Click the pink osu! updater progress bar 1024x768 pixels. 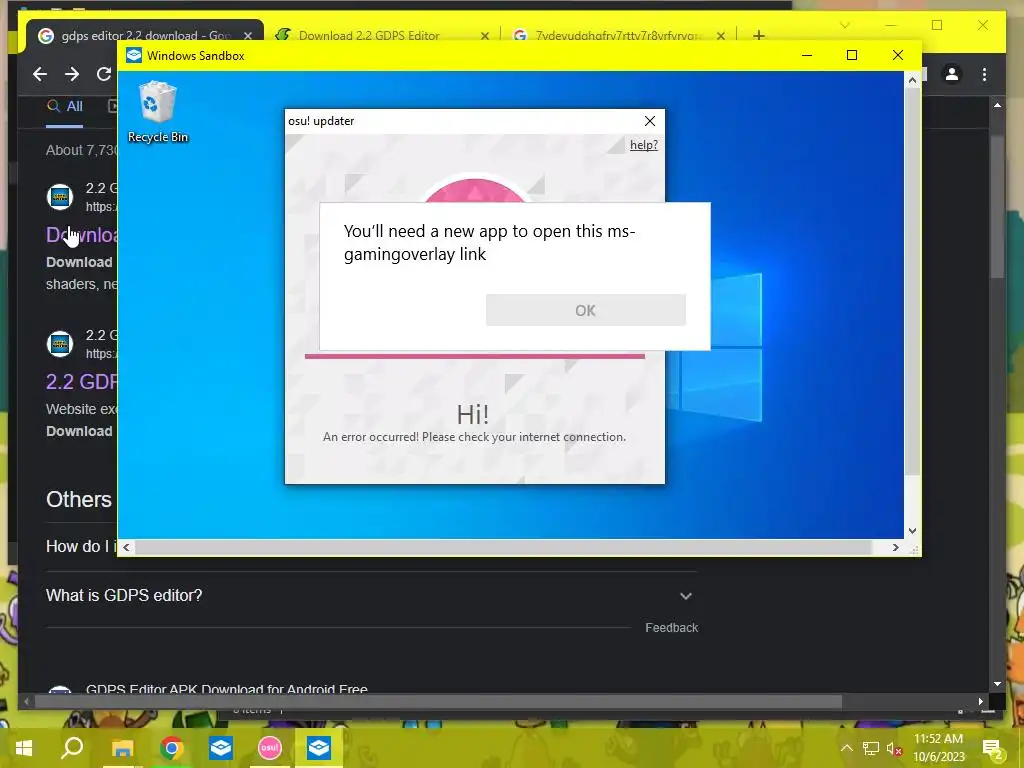[x=475, y=356]
